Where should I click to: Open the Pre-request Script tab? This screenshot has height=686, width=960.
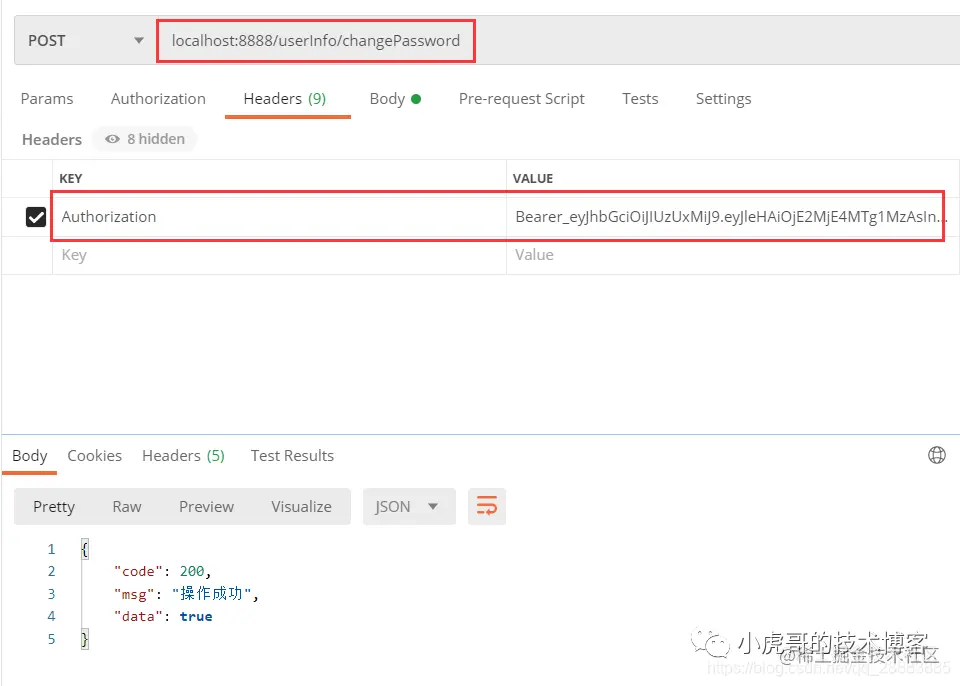coord(522,99)
